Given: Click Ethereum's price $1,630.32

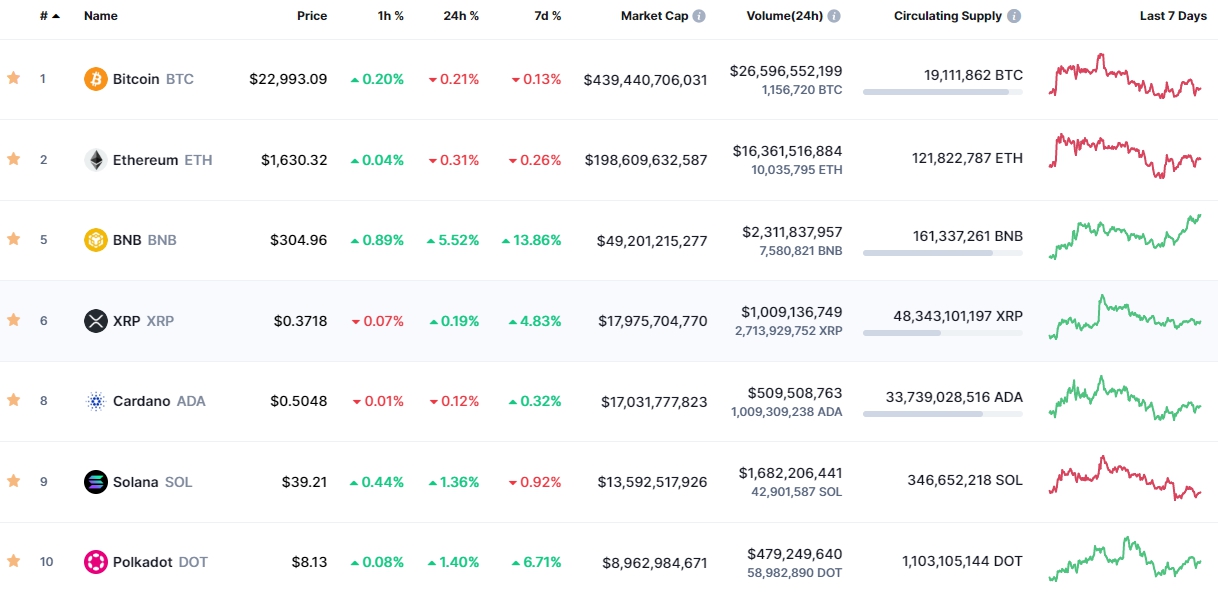Looking at the screenshot, I should click(x=294, y=160).
